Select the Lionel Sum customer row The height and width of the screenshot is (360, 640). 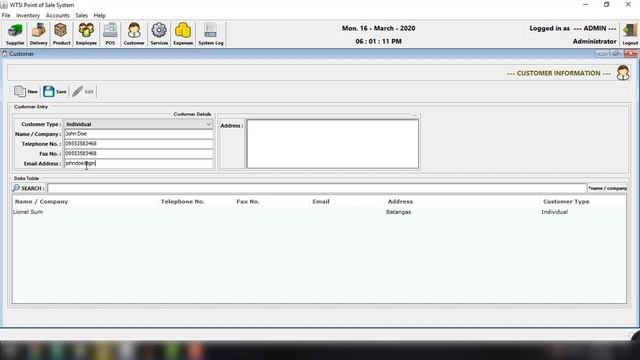(319, 212)
